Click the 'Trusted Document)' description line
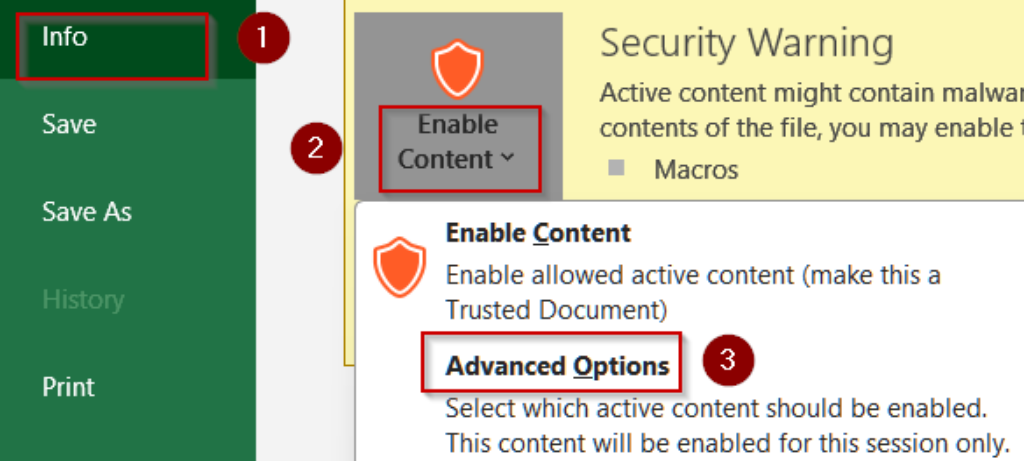The image size is (1024, 461). pos(556,311)
